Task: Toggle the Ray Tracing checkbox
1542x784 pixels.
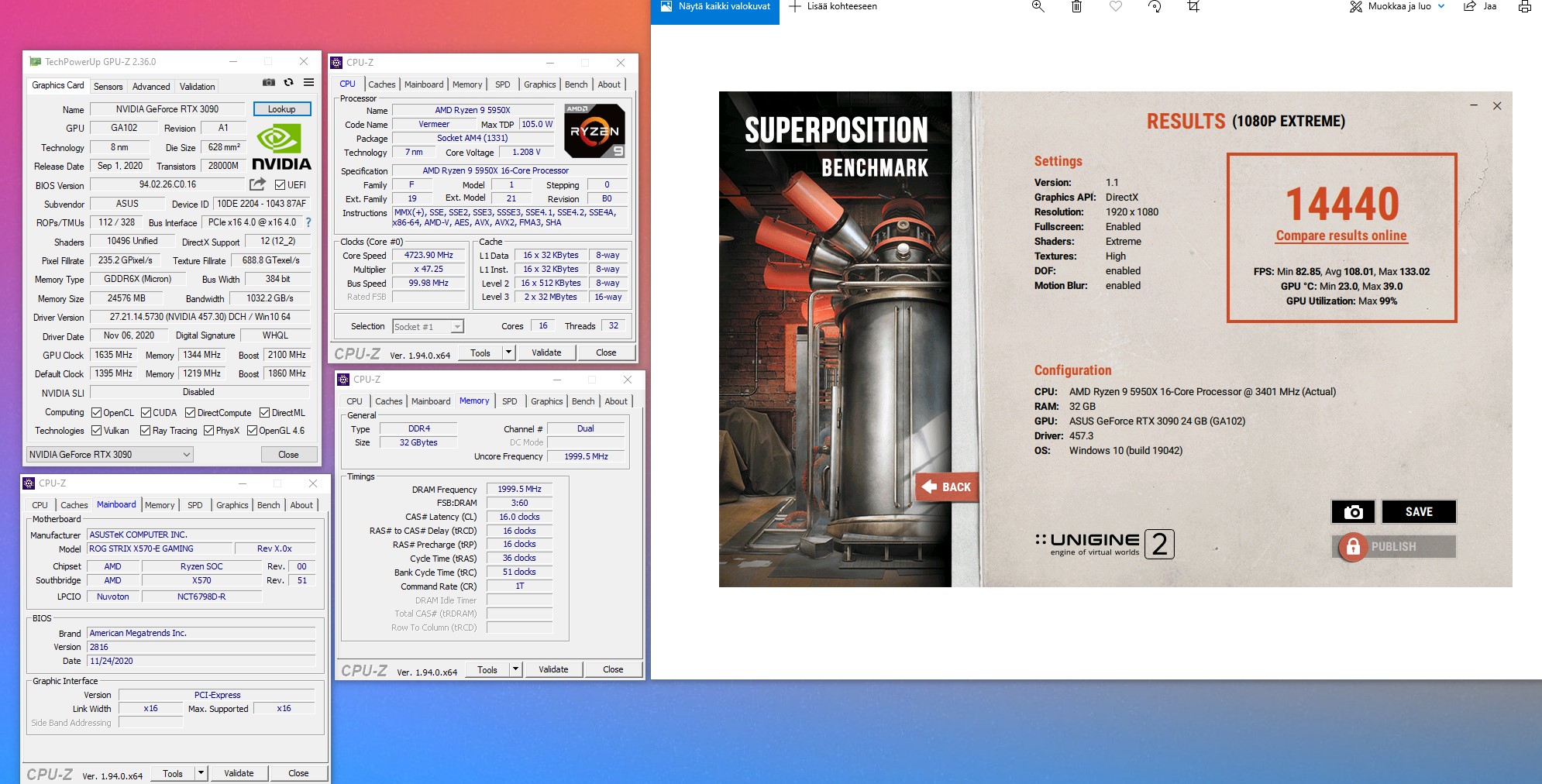Action: 145,431
